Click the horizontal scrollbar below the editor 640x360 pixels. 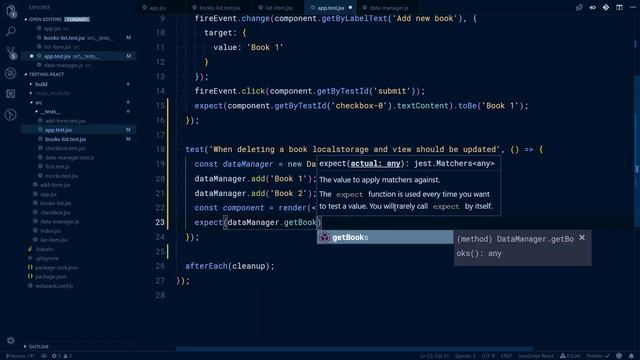[x=354, y=349]
